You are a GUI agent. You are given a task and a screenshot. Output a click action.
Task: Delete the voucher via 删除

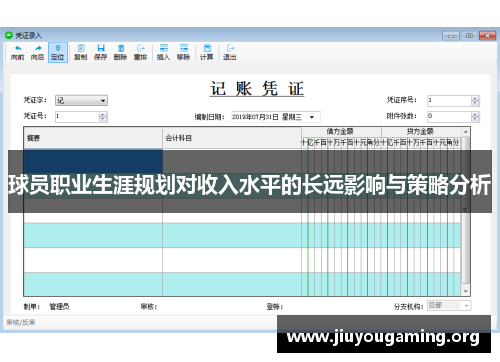coord(120,53)
